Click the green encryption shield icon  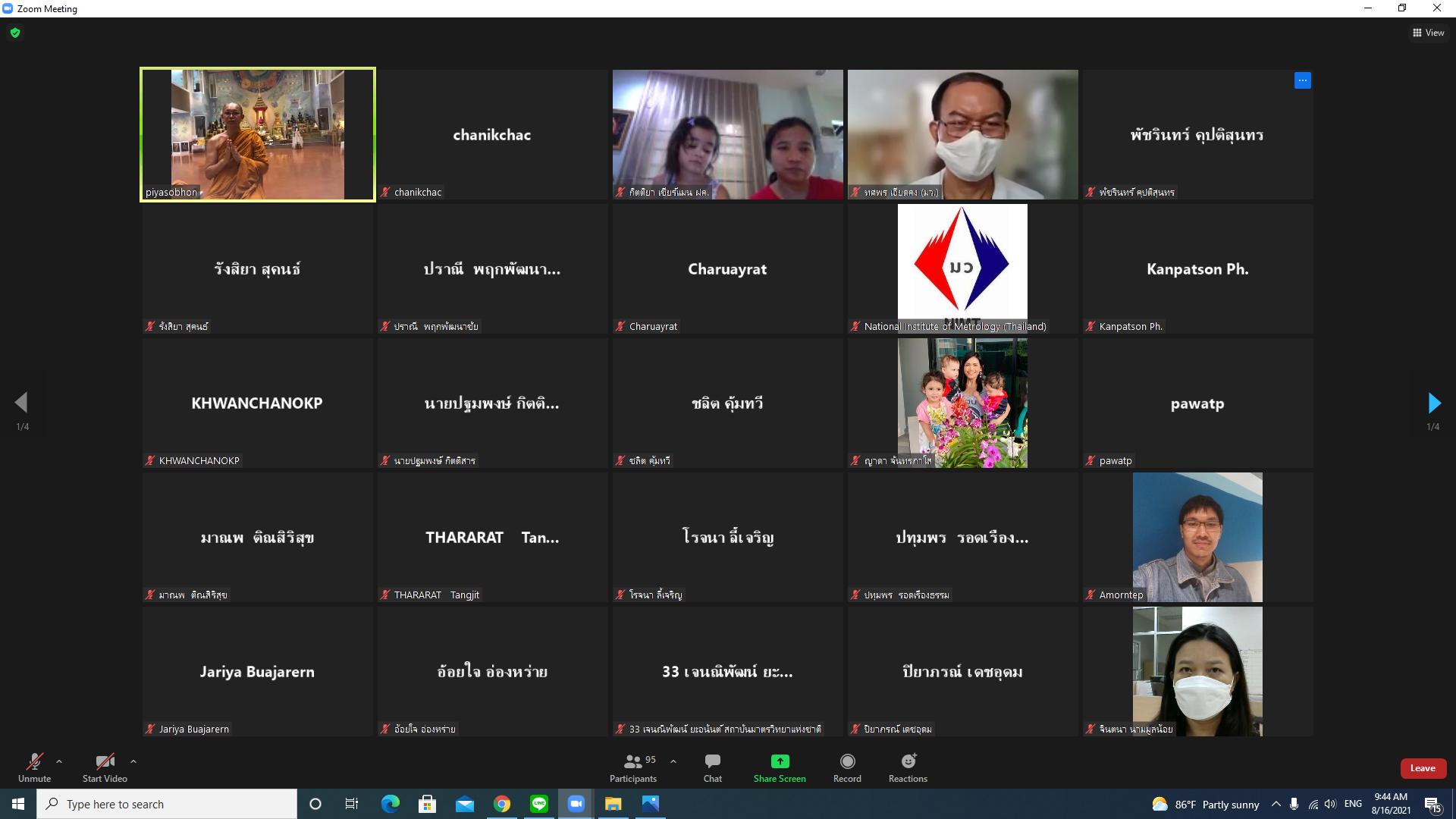(15, 33)
